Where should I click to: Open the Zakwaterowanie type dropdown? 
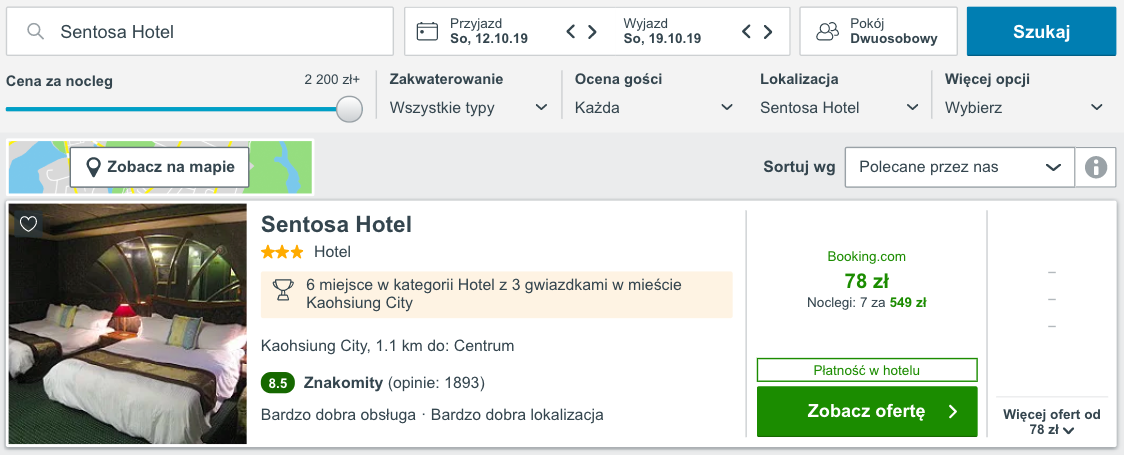tap(469, 107)
